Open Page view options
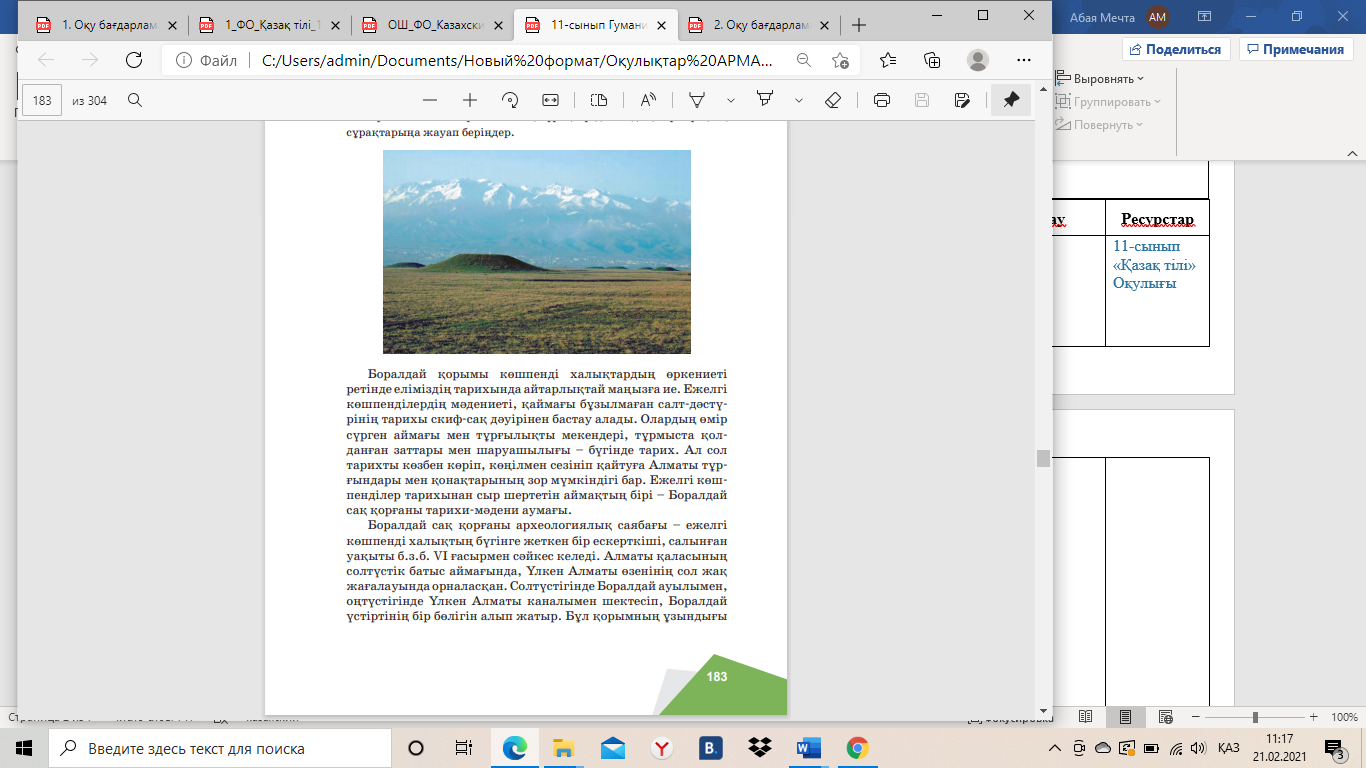1366x768 pixels. click(x=599, y=100)
